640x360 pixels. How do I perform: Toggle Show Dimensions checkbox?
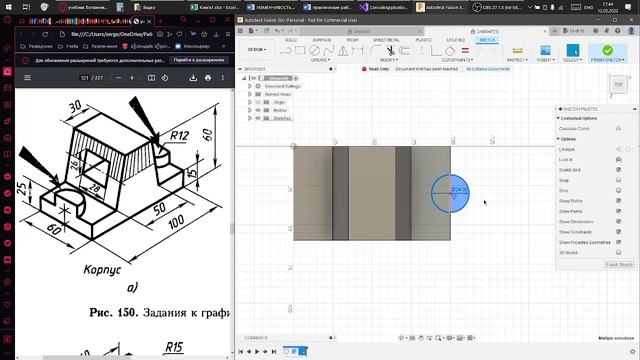(618, 221)
